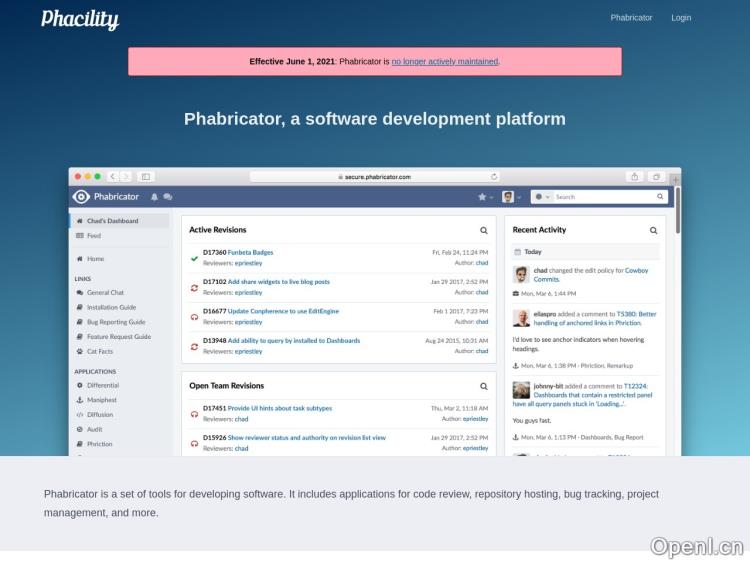Click the reload icon in address bar

coord(494,176)
